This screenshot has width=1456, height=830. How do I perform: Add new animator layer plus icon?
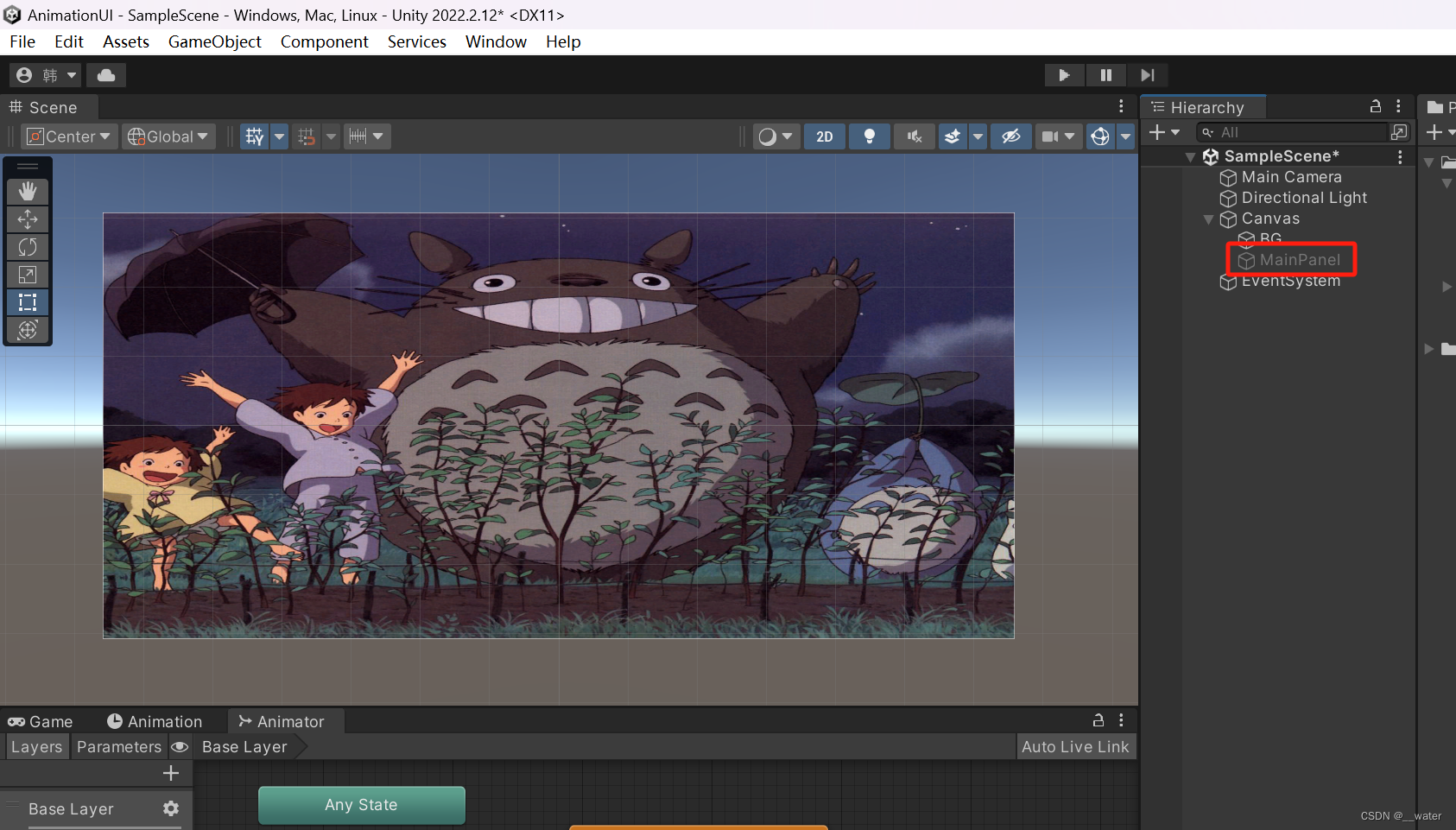(171, 773)
